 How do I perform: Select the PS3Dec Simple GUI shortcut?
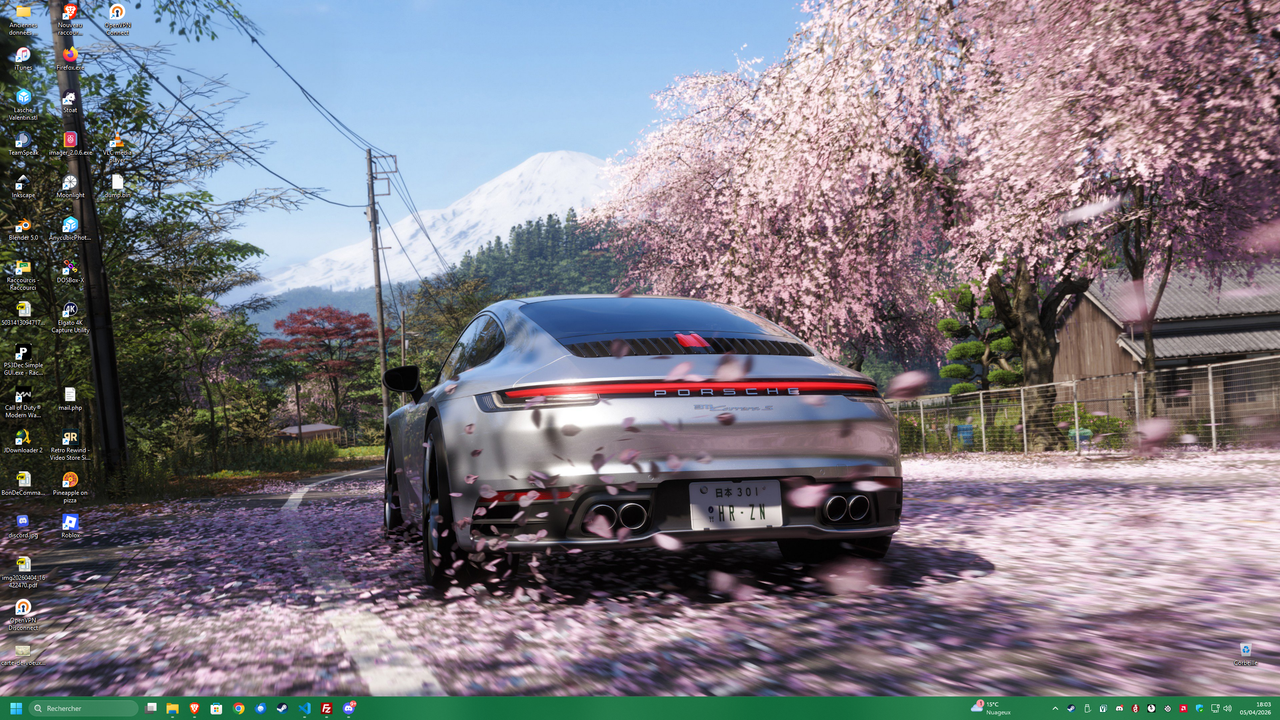[22, 361]
